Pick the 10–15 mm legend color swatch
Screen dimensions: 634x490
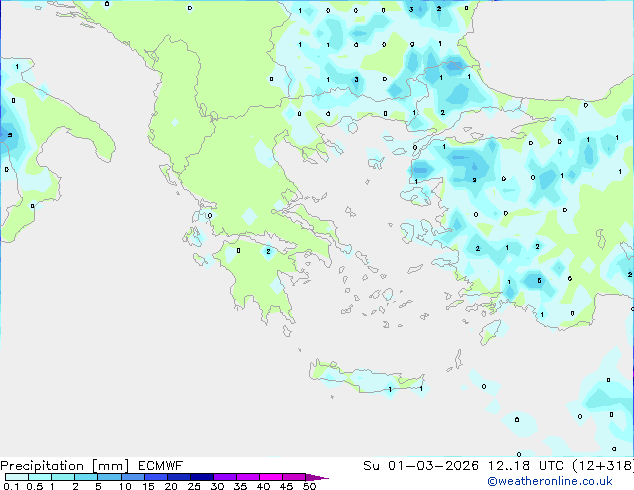(132, 477)
